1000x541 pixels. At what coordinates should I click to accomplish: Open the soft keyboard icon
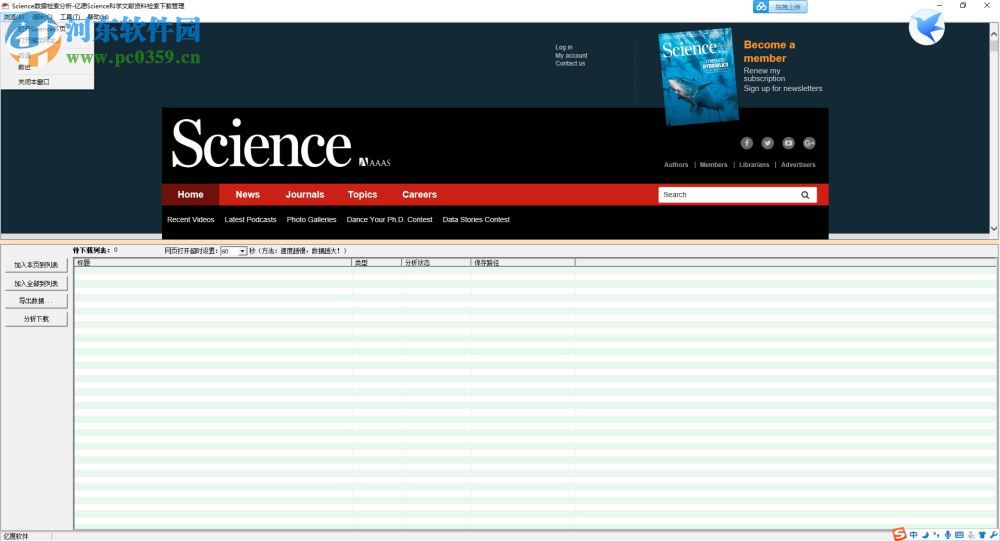pyautogui.click(x=959, y=535)
